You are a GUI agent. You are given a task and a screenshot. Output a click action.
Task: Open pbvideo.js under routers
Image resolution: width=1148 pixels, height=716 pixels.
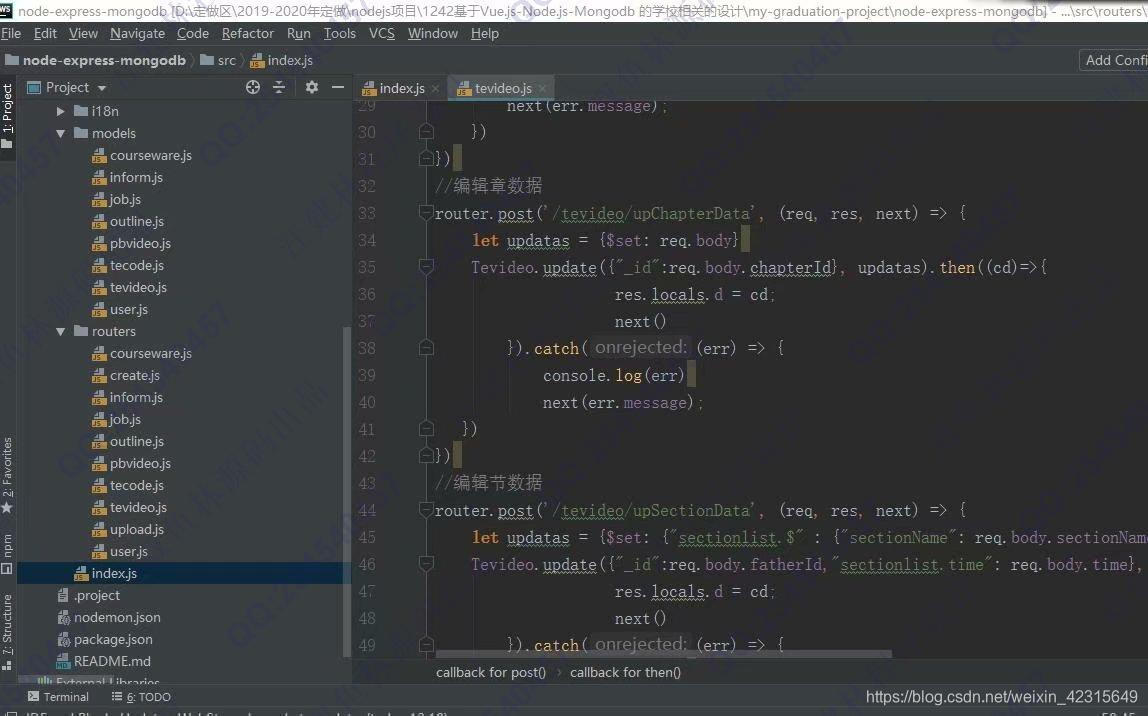(x=132, y=463)
